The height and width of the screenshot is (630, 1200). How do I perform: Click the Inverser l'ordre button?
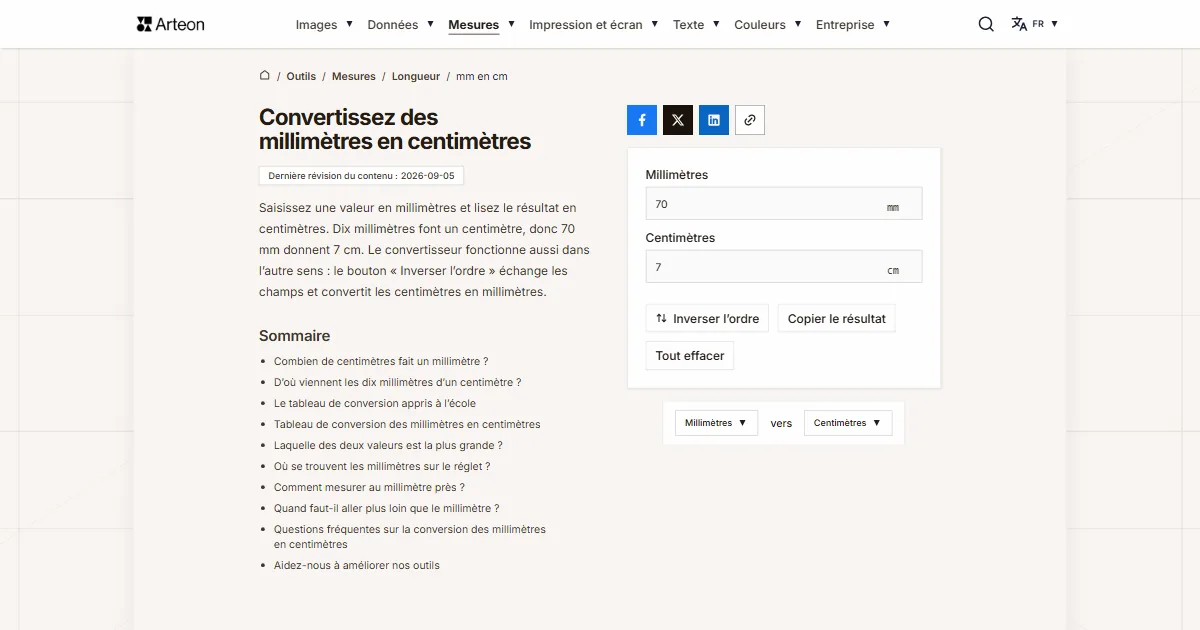click(x=708, y=319)
